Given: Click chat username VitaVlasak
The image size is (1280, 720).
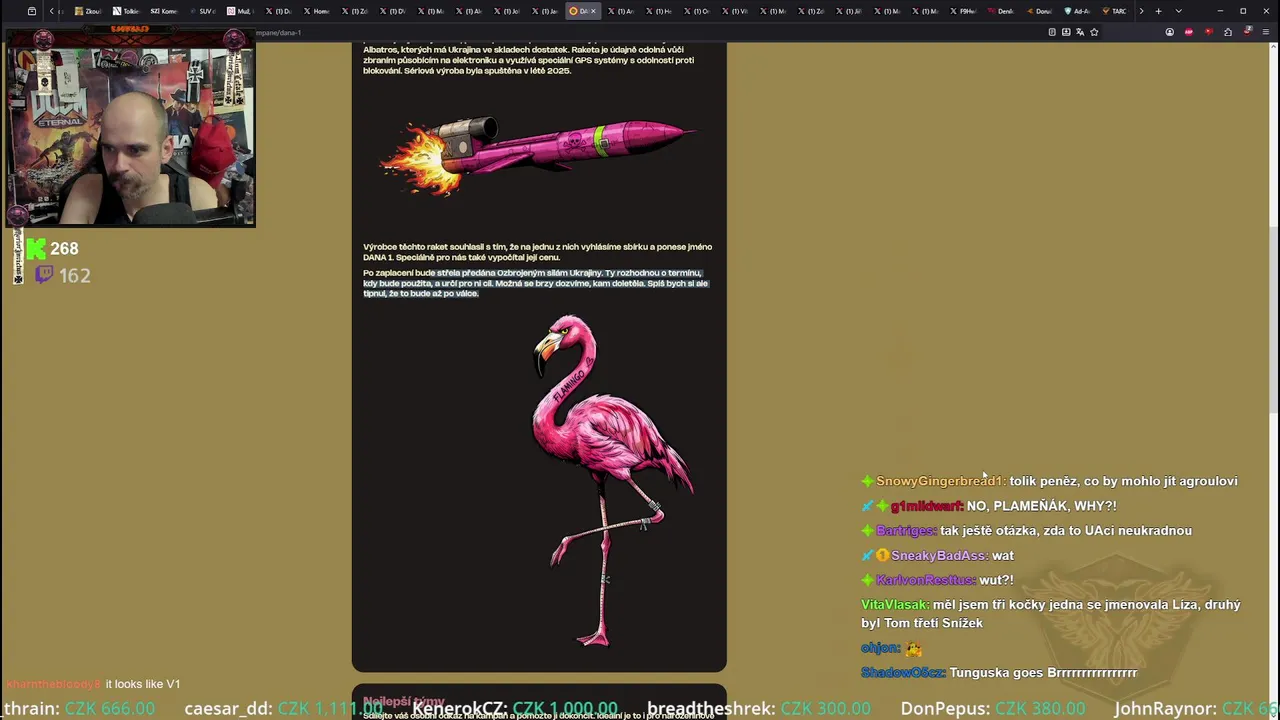Looking at the screenshot, I should [894, 605].
